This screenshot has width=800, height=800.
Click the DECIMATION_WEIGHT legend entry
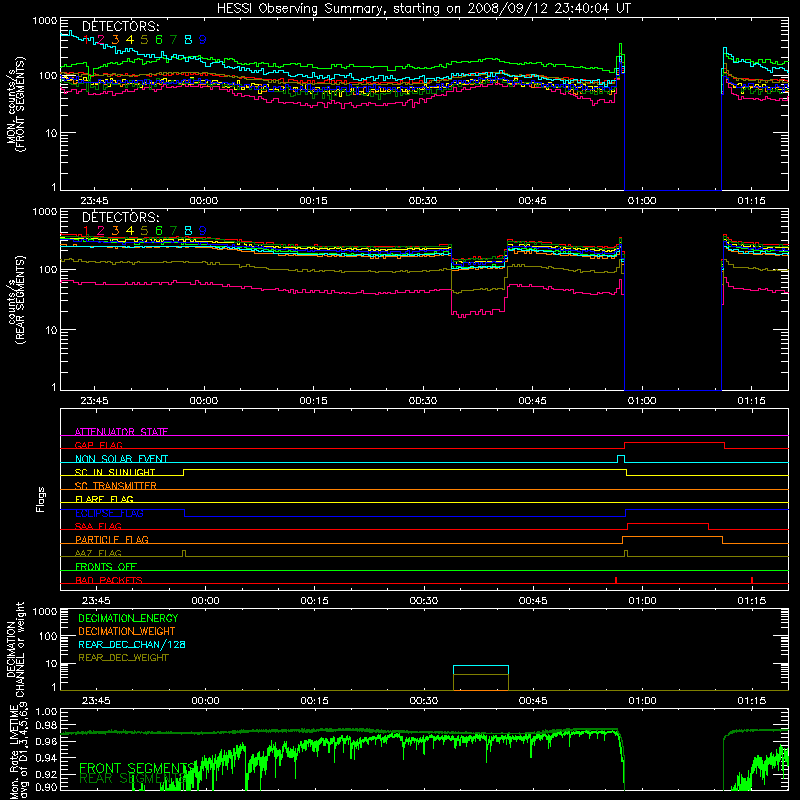tap(127, 632)
